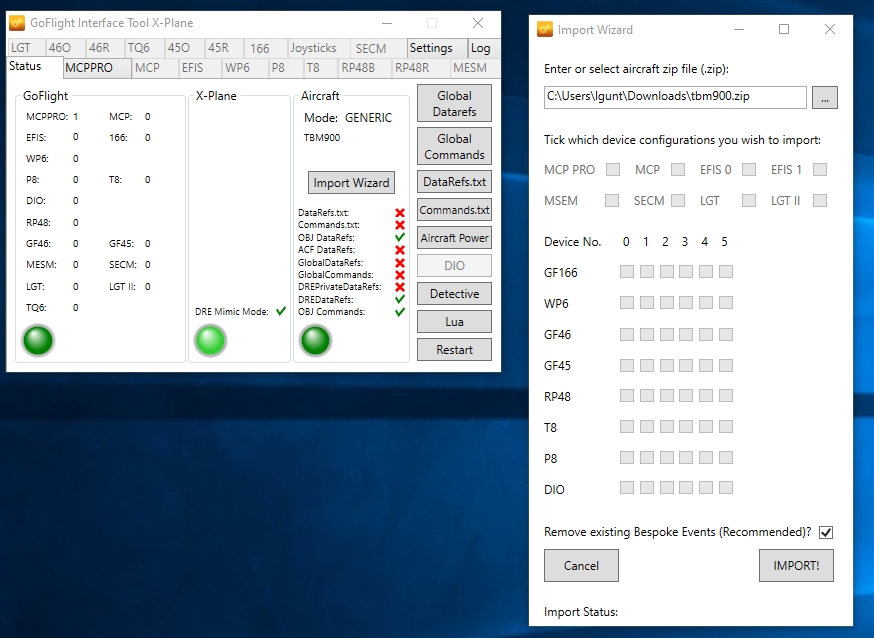The height and width of the screenshot is (638, 874).
Task: Click the GoFlight Interface Tool title icon
Action: coord(17,23)
